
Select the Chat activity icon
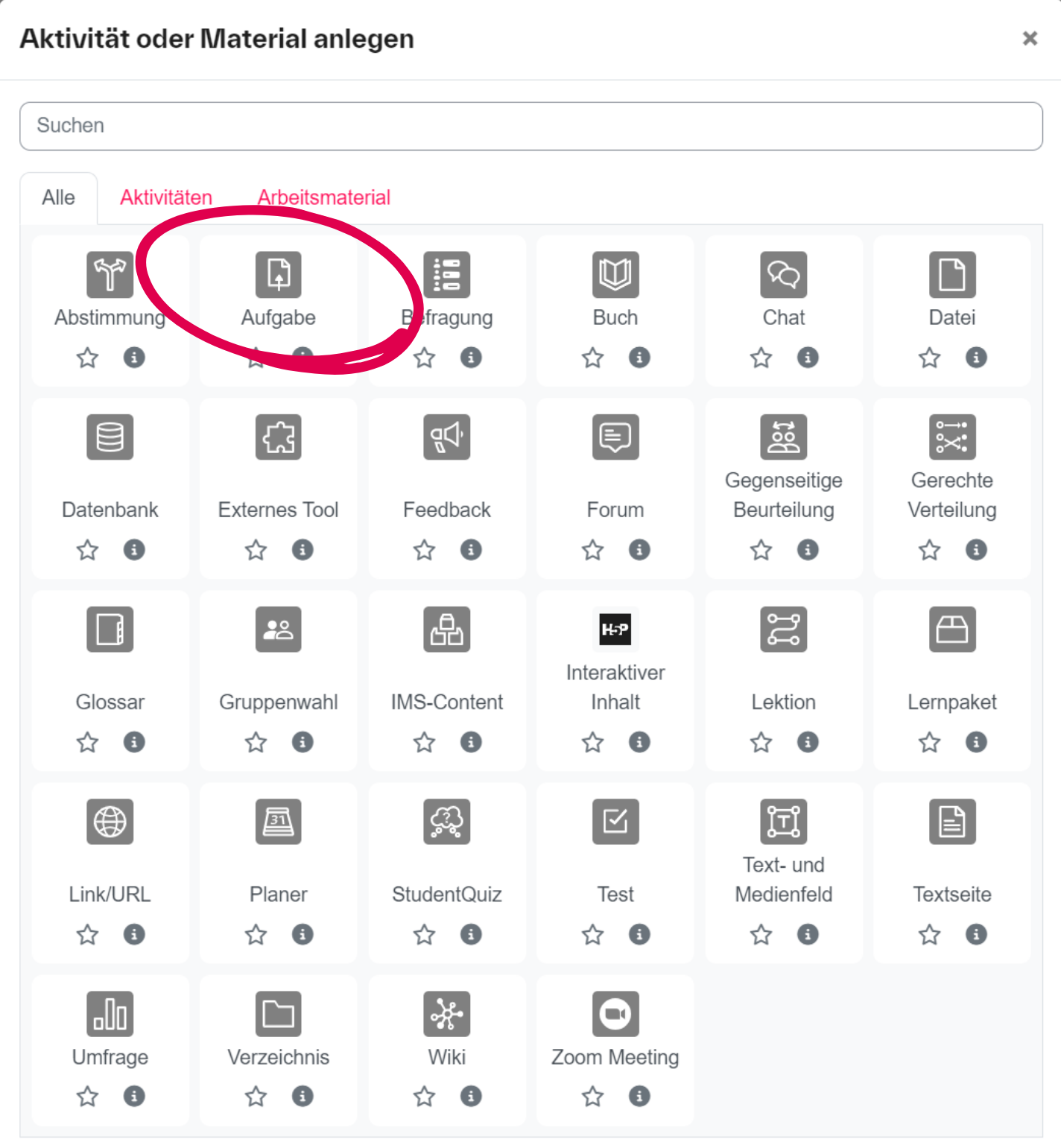click(x=783, y=274)
